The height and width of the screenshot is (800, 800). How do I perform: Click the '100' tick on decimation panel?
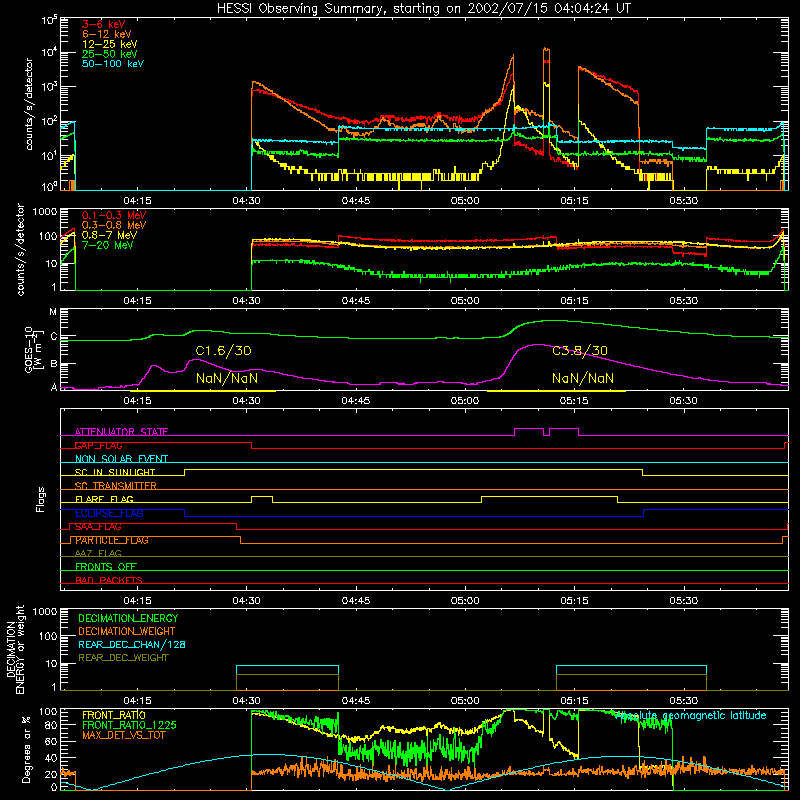tap(48, 636)
